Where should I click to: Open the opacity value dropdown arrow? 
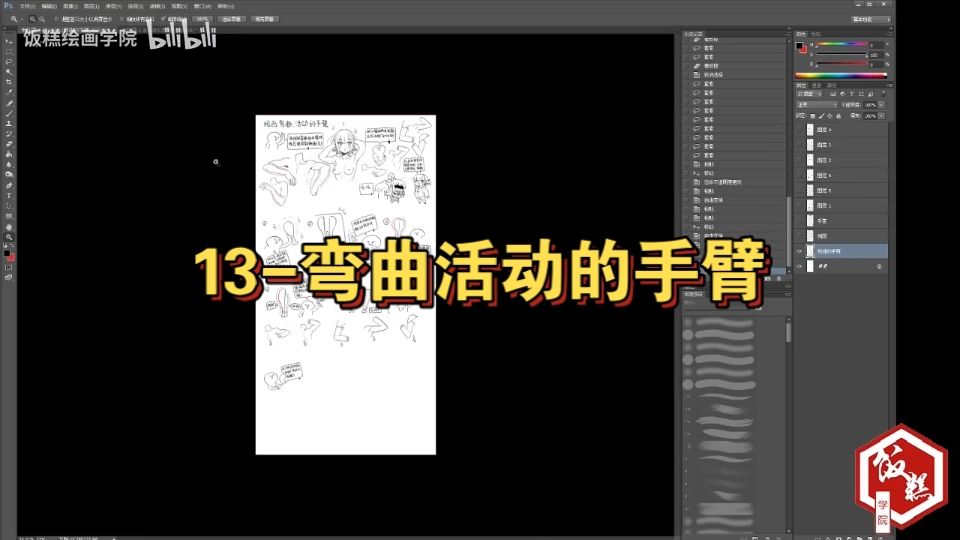882,105
